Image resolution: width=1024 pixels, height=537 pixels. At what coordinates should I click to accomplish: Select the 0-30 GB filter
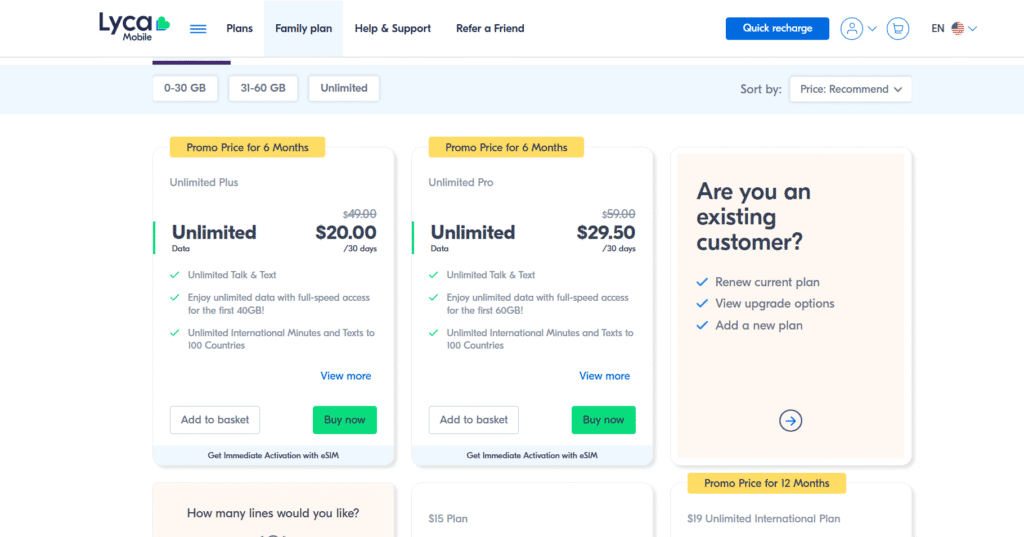click(x=185, y=88)
